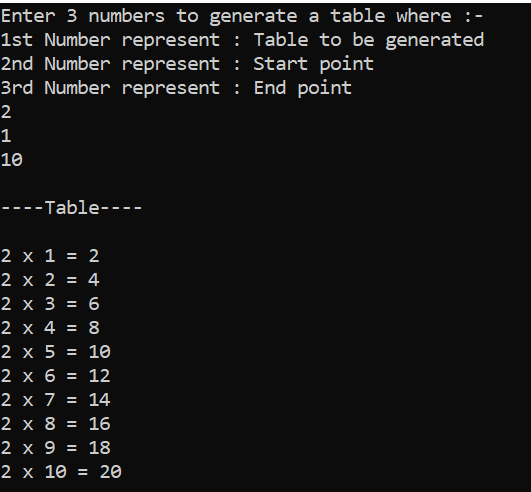This screenshot has width=531, height=492.
Task: Click the '2 x 7 = 14' row
Action: 56,400
